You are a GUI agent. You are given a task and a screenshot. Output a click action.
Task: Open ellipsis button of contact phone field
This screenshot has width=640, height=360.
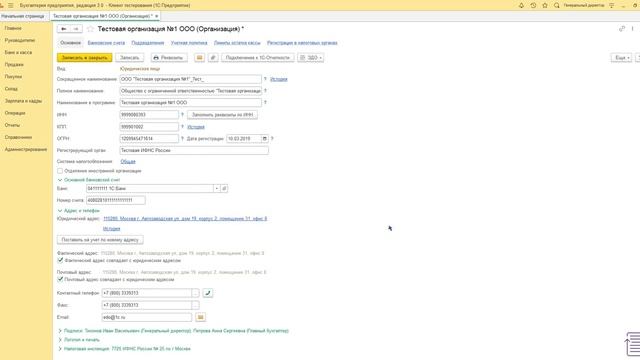[x=196, y=293]
